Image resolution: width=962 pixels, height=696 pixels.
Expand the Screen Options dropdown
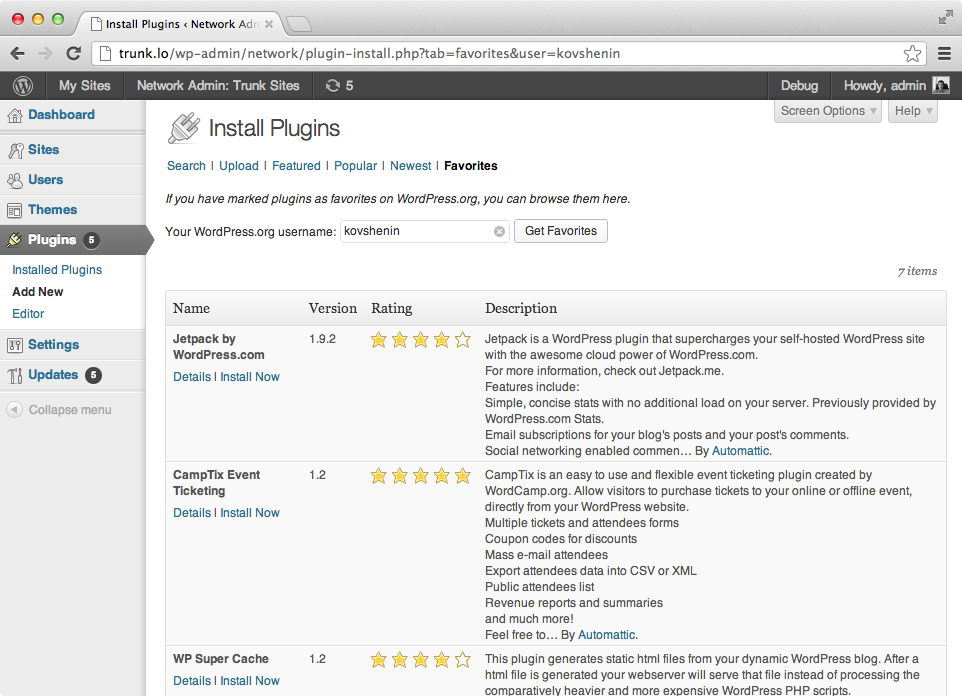[x=828, y=111]
